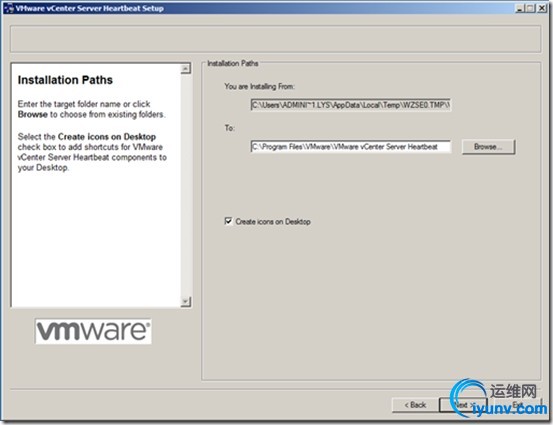Click the setup icon in the title bar
Screen dimensions: 553x425
point(9,8)
